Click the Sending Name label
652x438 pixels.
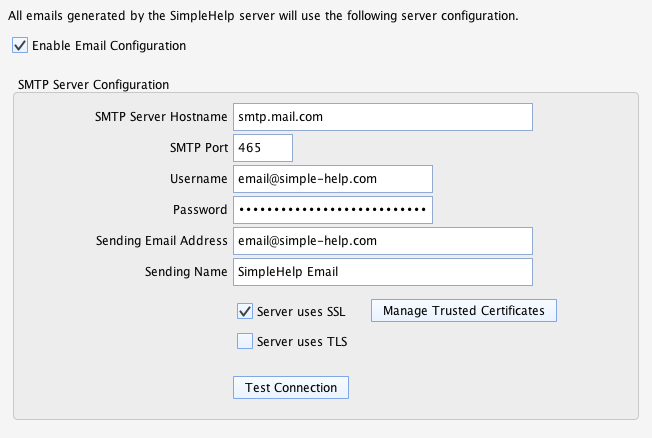[x=186, y=272]
